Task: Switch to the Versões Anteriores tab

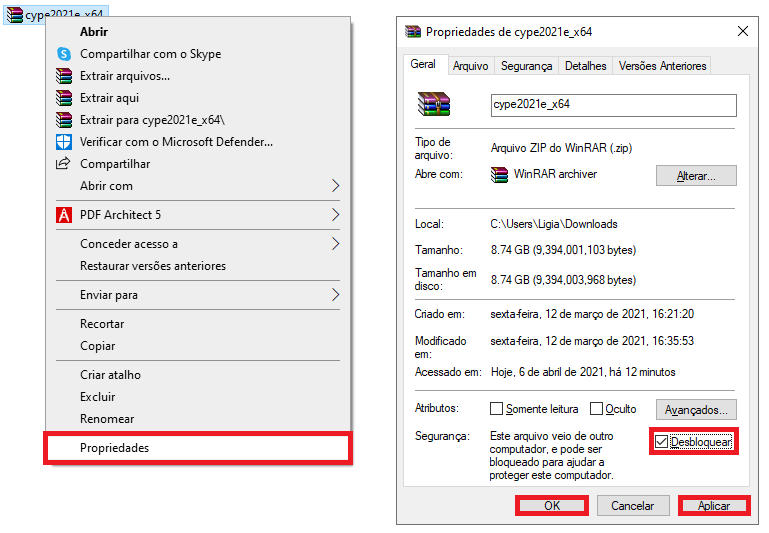Action: (662, 66)
